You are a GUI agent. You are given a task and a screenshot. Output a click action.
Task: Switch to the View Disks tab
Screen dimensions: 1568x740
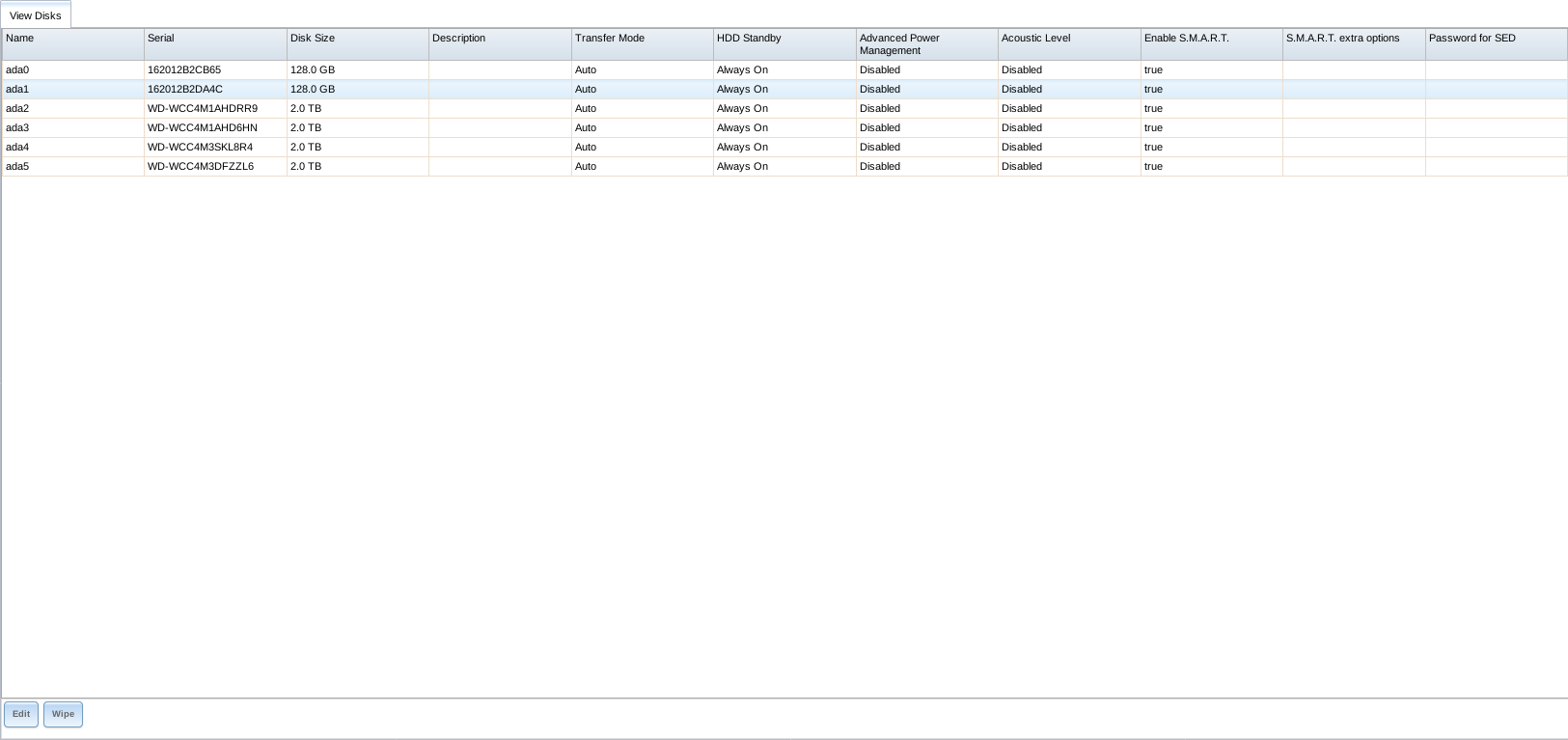coord(36,15)
